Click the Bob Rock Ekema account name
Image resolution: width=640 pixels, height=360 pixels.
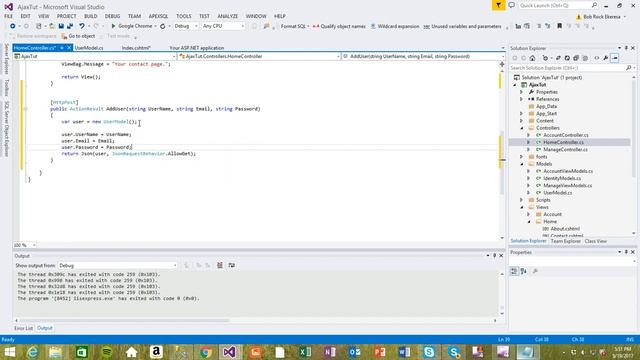click(602, 17)
